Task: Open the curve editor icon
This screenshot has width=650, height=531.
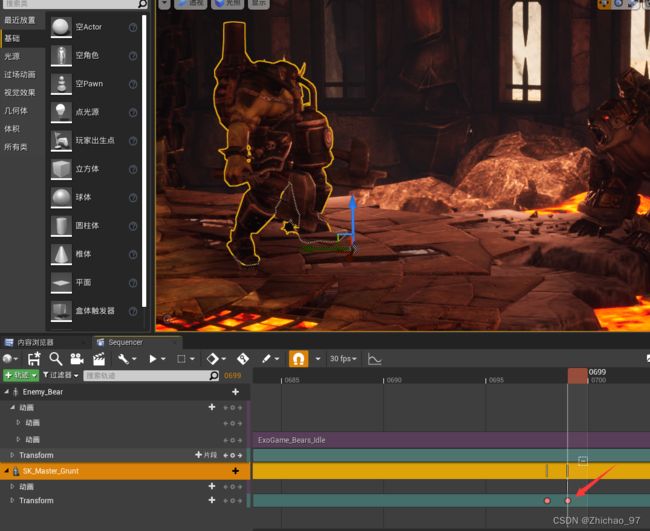Action: [374, 359]
